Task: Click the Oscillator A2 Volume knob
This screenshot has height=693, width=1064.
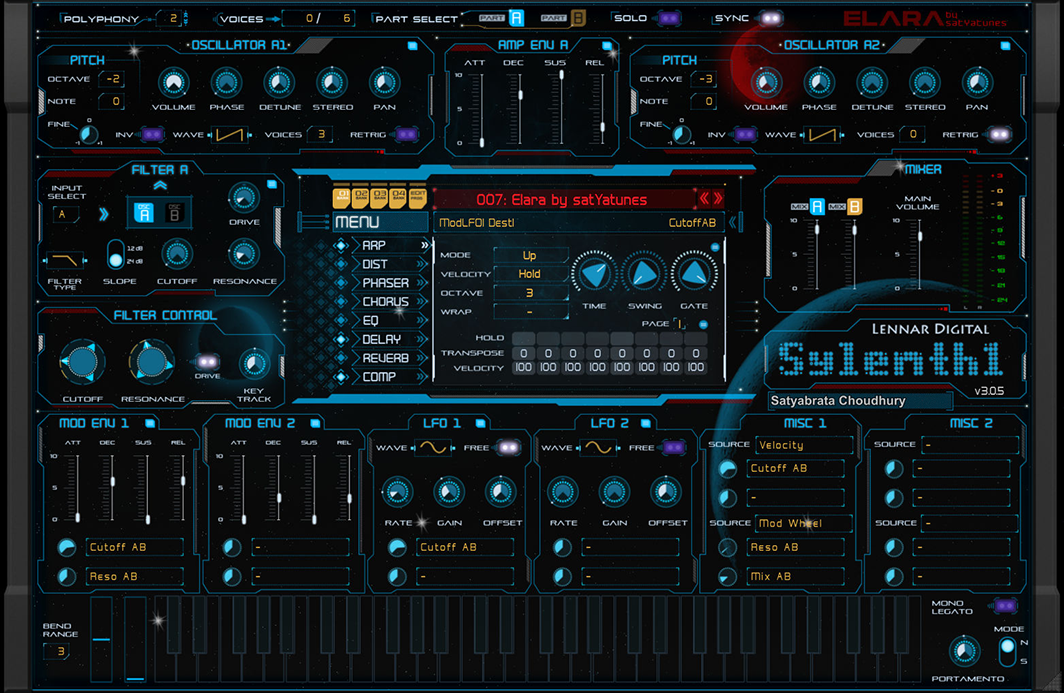Action: coord(766,83)
